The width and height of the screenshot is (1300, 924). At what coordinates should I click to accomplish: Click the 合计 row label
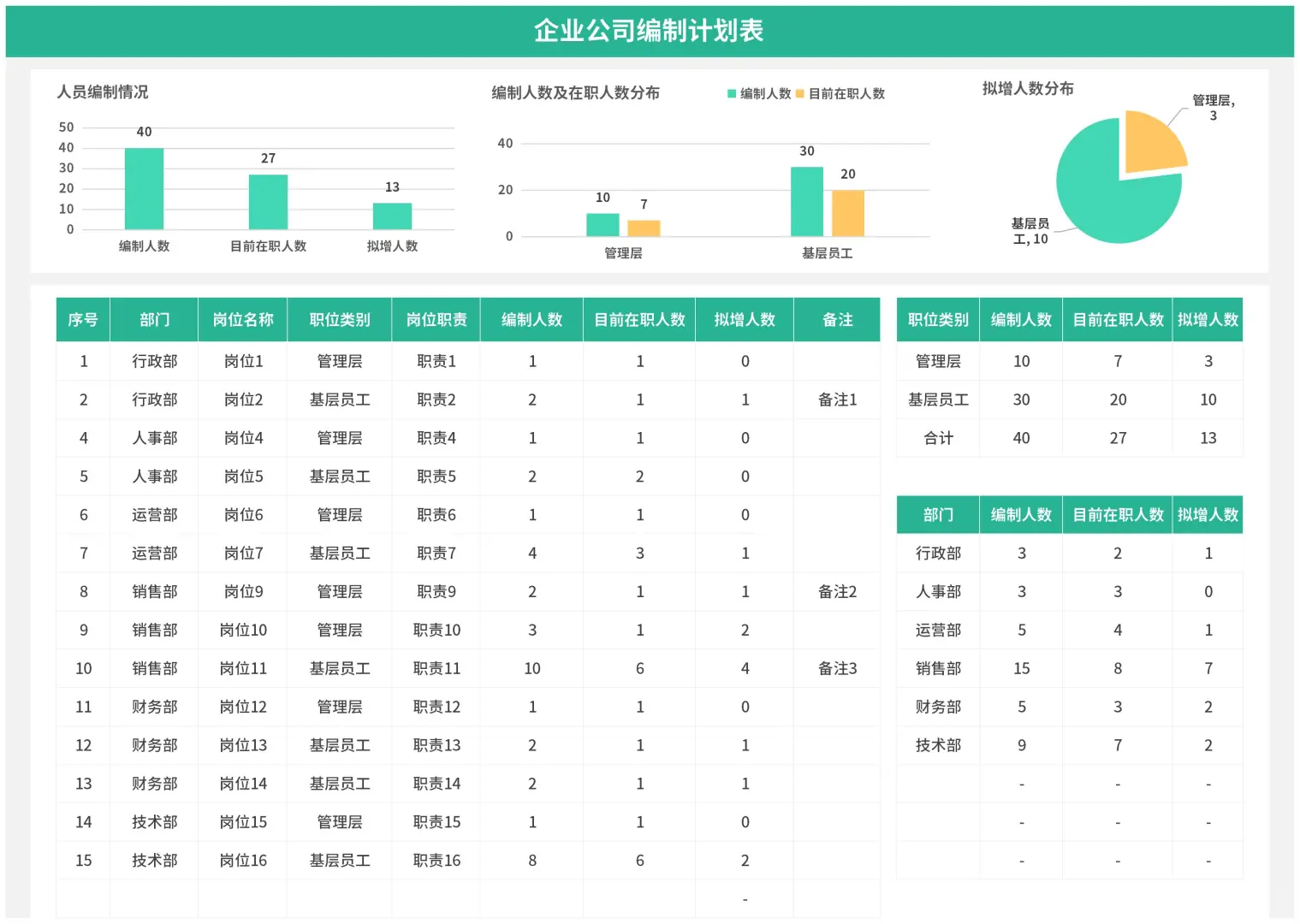938,438
